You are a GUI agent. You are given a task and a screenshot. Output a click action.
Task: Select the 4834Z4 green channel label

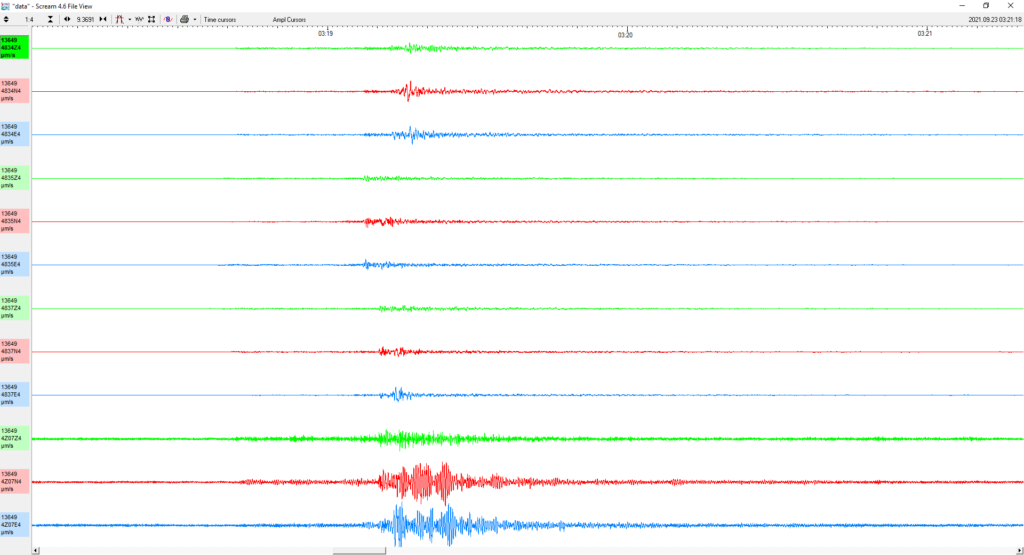14,48
